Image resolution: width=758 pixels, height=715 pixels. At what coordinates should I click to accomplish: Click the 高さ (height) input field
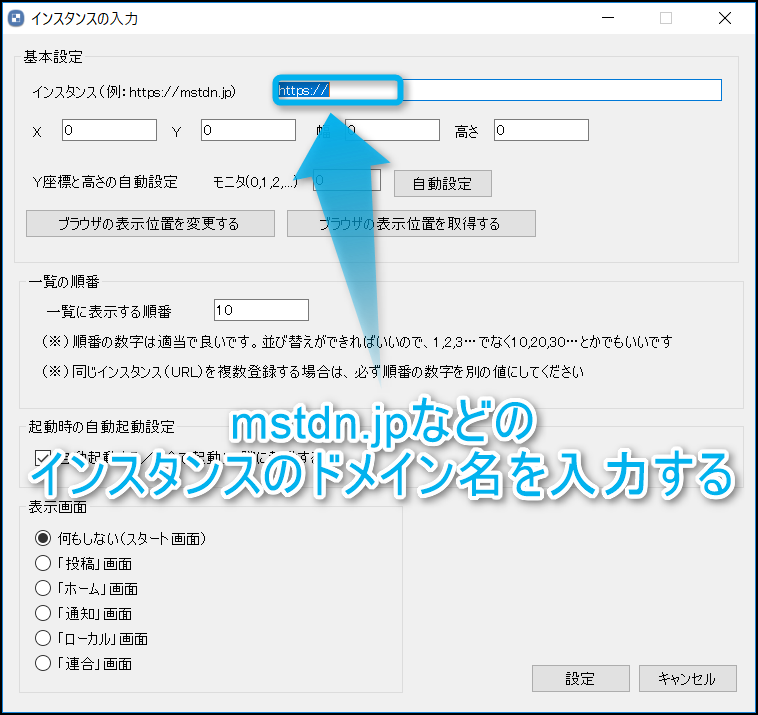pos(541,130)
